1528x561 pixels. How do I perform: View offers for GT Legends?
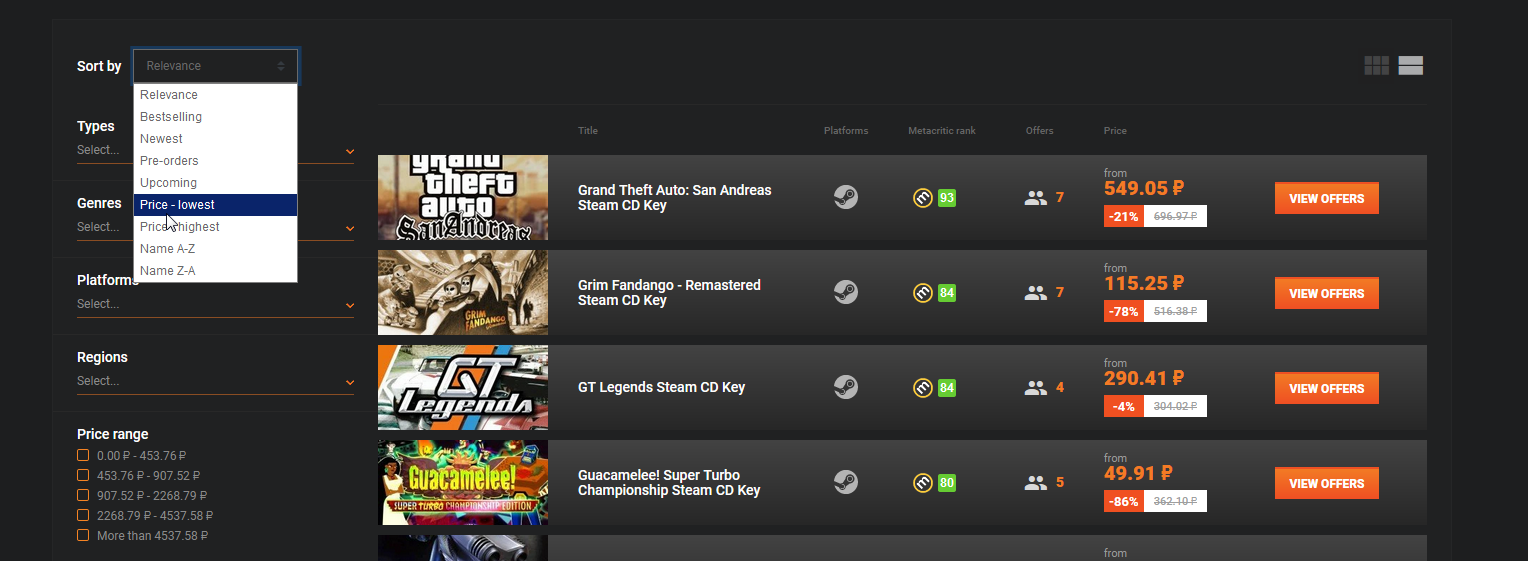coord(1326,388)
